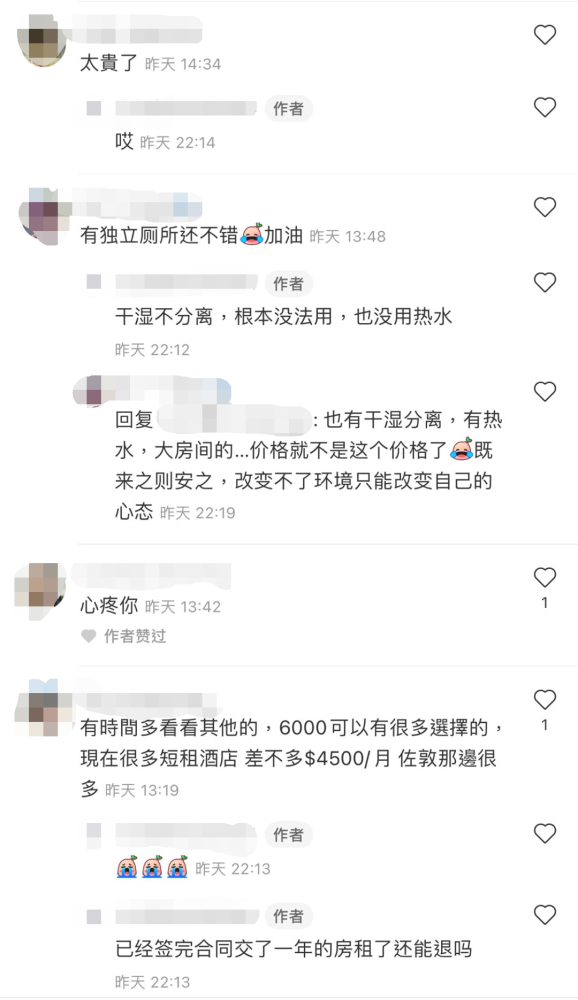The width and height of the screenshot is (578, 1000).
Task: Open the avatar of the "太貴了" commenter
Action: tap(41, 40)
